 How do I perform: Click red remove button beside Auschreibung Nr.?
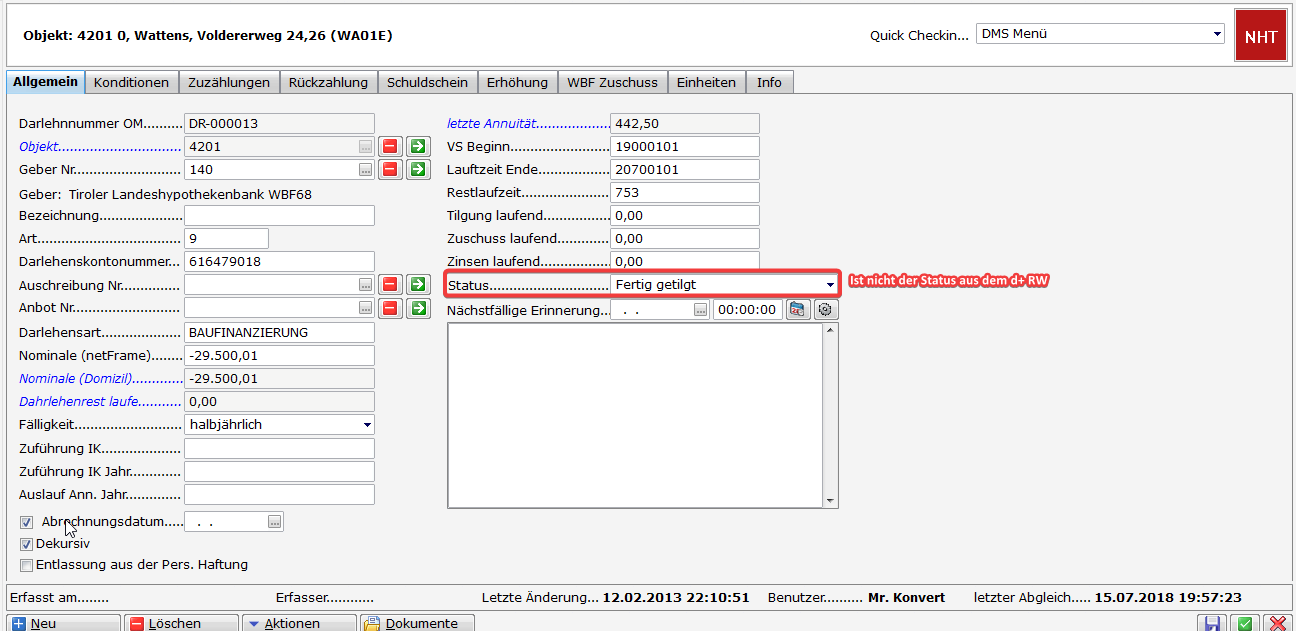click(390, 285)
